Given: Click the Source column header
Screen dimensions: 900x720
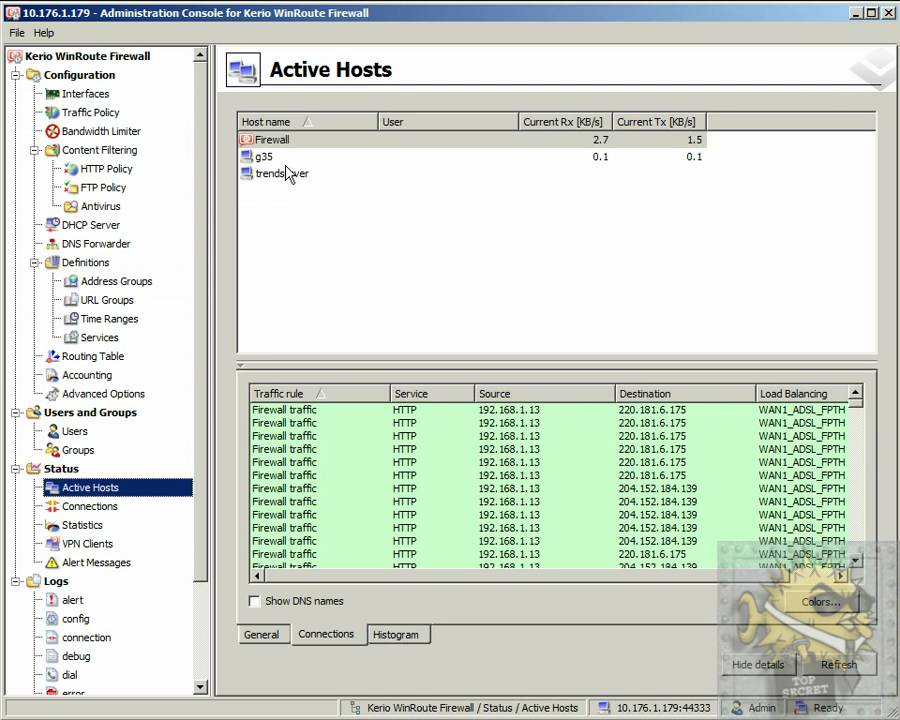Looking at the screenshot, I should pyautogui.click(x=545, y=394).
